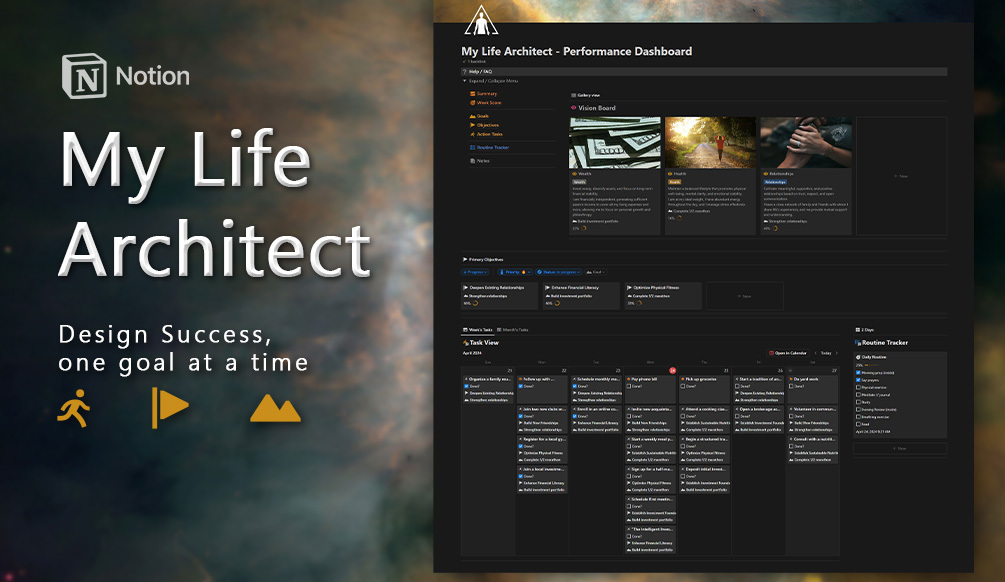The width and height of the screenshot is (1005, 582).
Task: Click the orange flag icon on the banner
Action: point(170,407)
